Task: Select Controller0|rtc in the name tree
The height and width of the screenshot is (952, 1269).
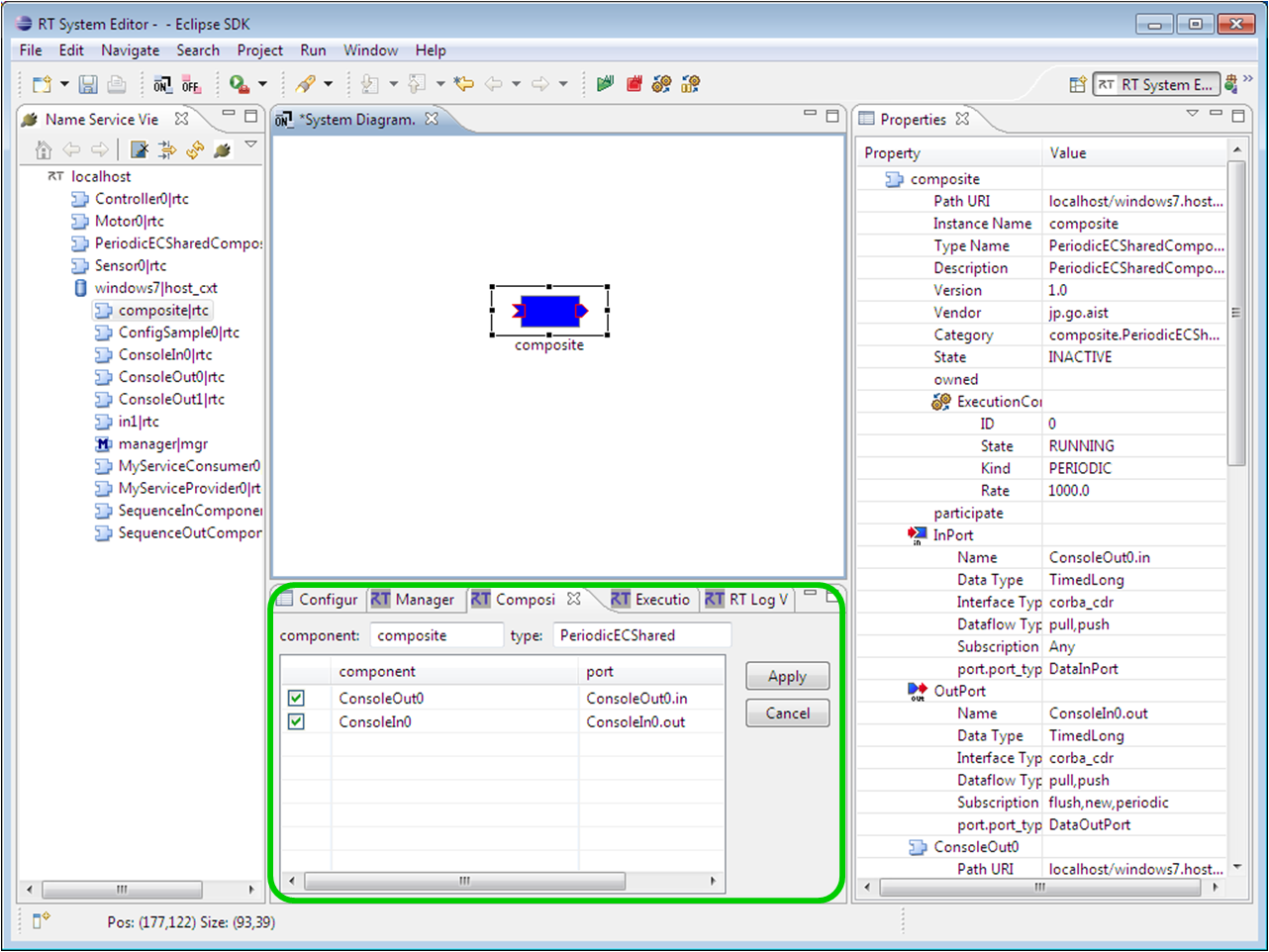Action: click(x=142, y=199)
